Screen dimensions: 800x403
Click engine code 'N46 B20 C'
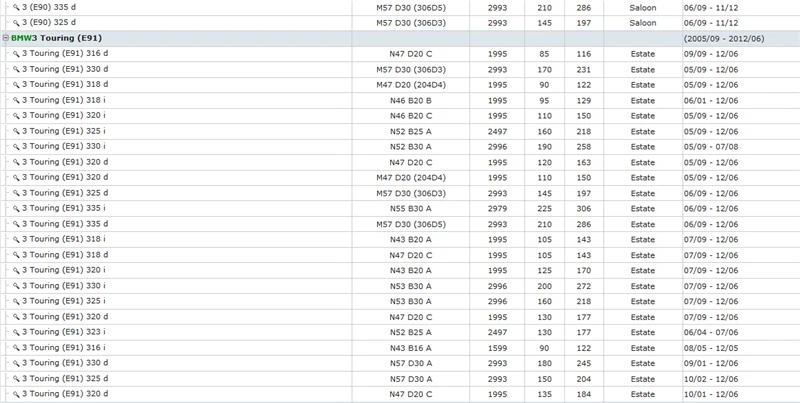(x=411, y=116)
